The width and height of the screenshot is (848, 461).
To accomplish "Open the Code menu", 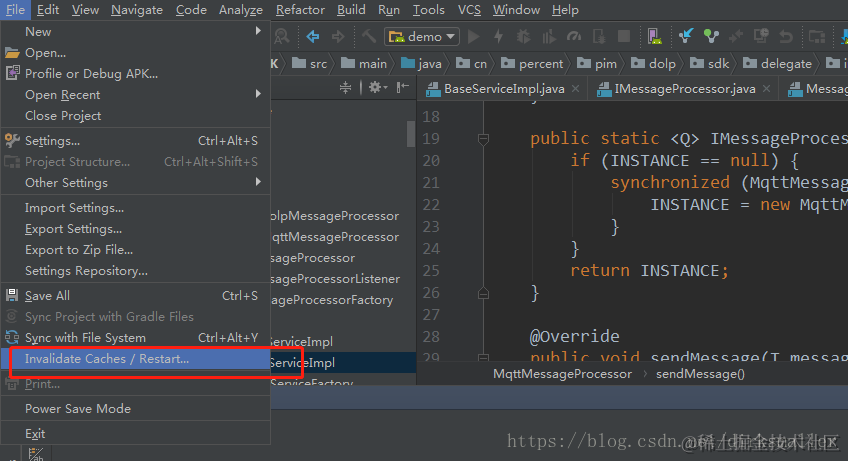I will click(191, 10).
